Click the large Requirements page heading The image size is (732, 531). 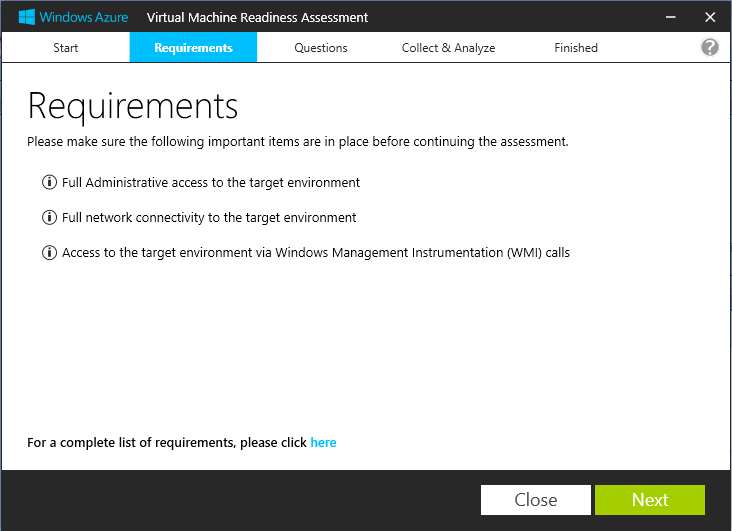pyautogui.click(x=133, y=105)
